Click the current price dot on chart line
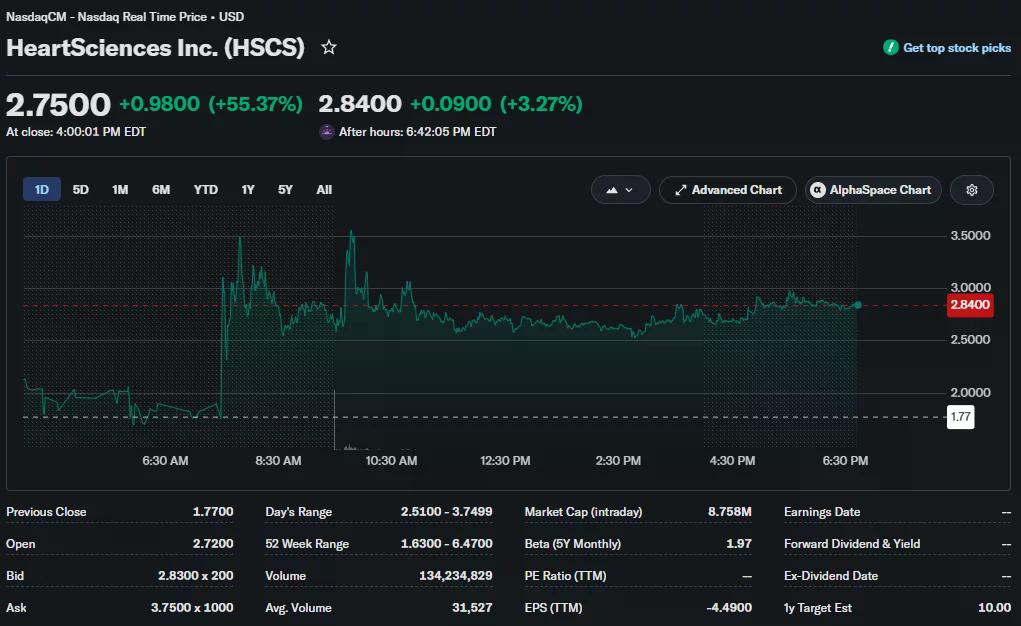 pos(858,305)
